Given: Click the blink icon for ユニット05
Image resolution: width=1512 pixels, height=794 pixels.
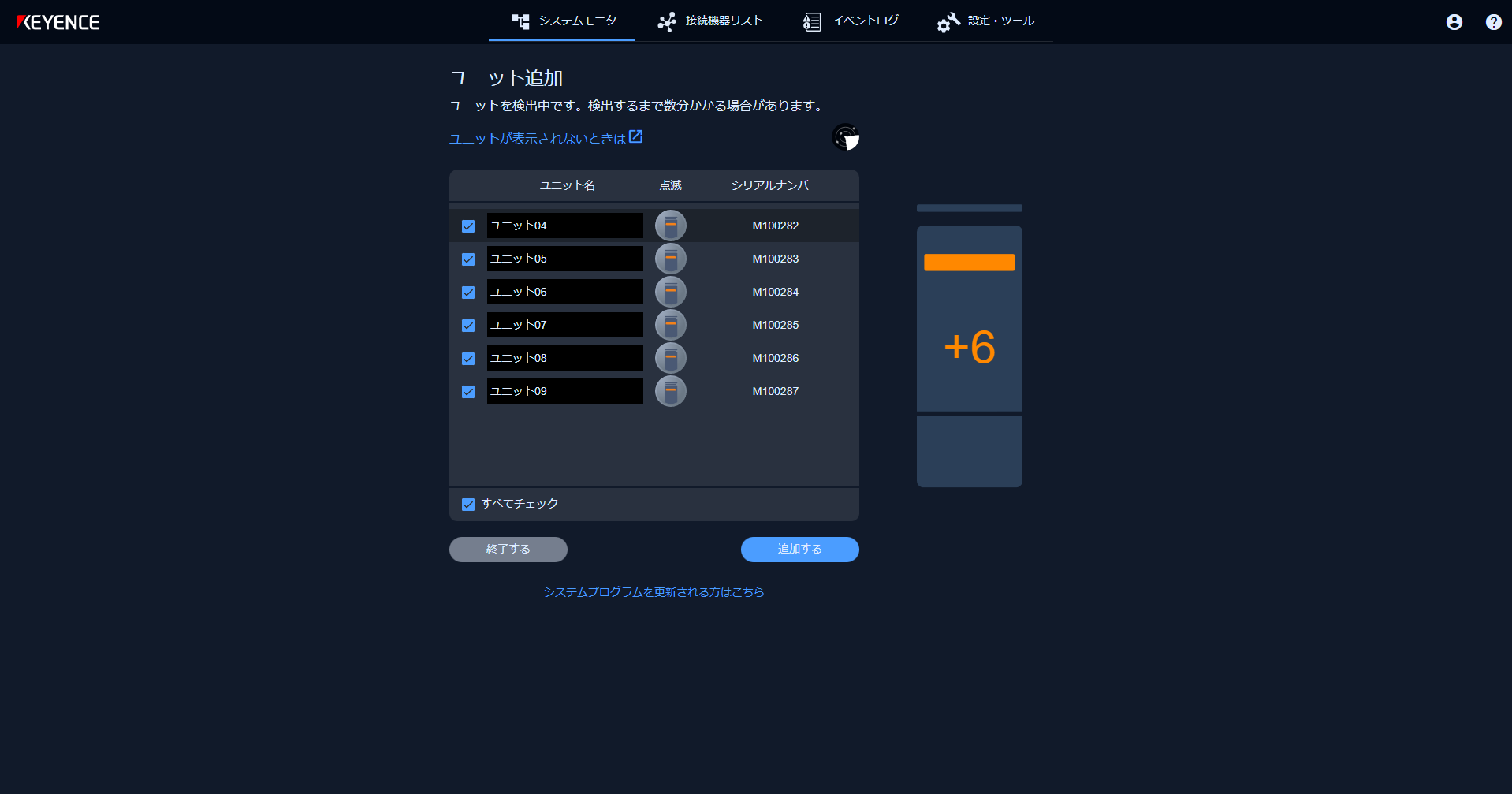Looking at the screenshot, I should [x=670, y=259].
